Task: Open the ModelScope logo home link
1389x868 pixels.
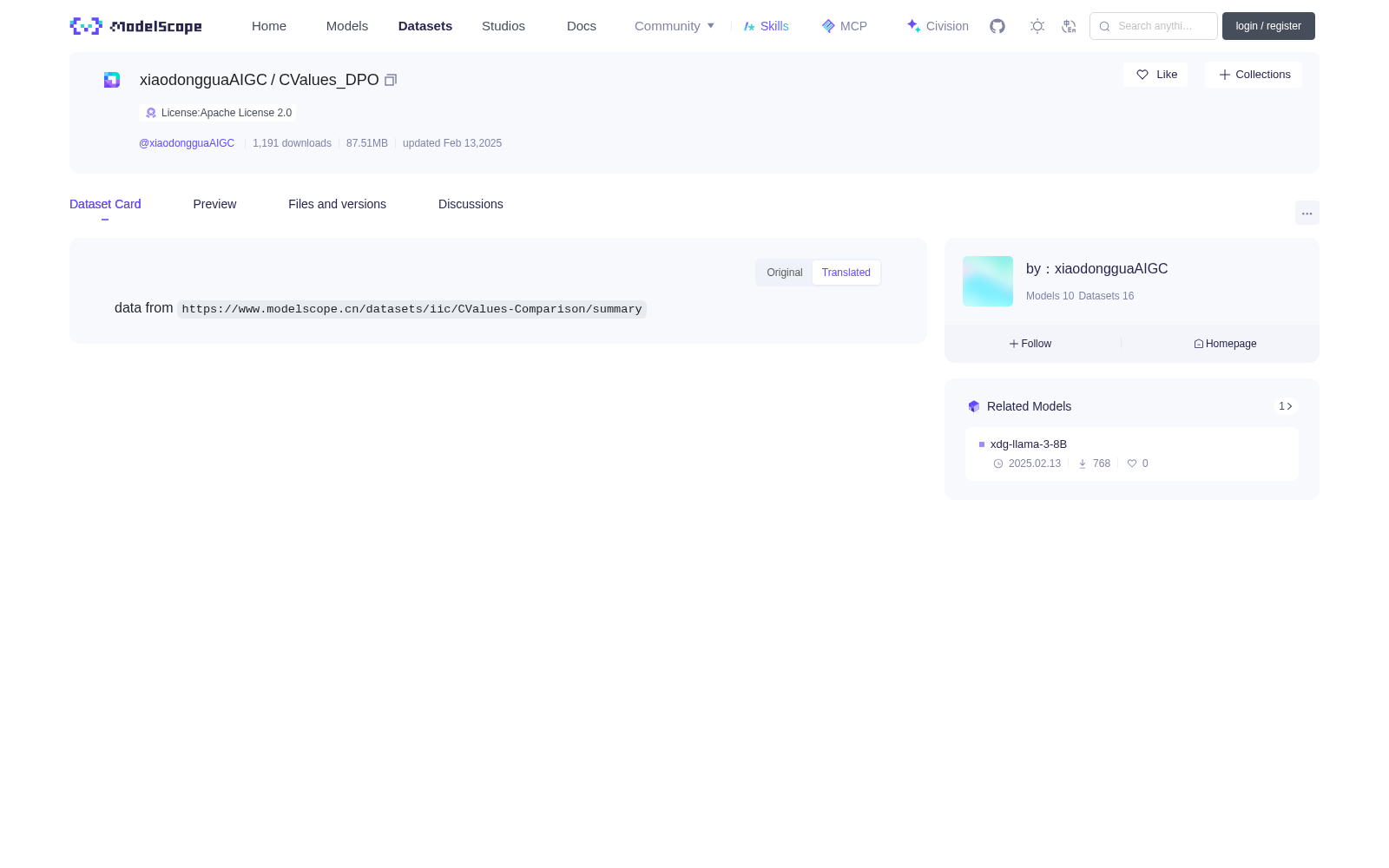Action: pos(135,26)
